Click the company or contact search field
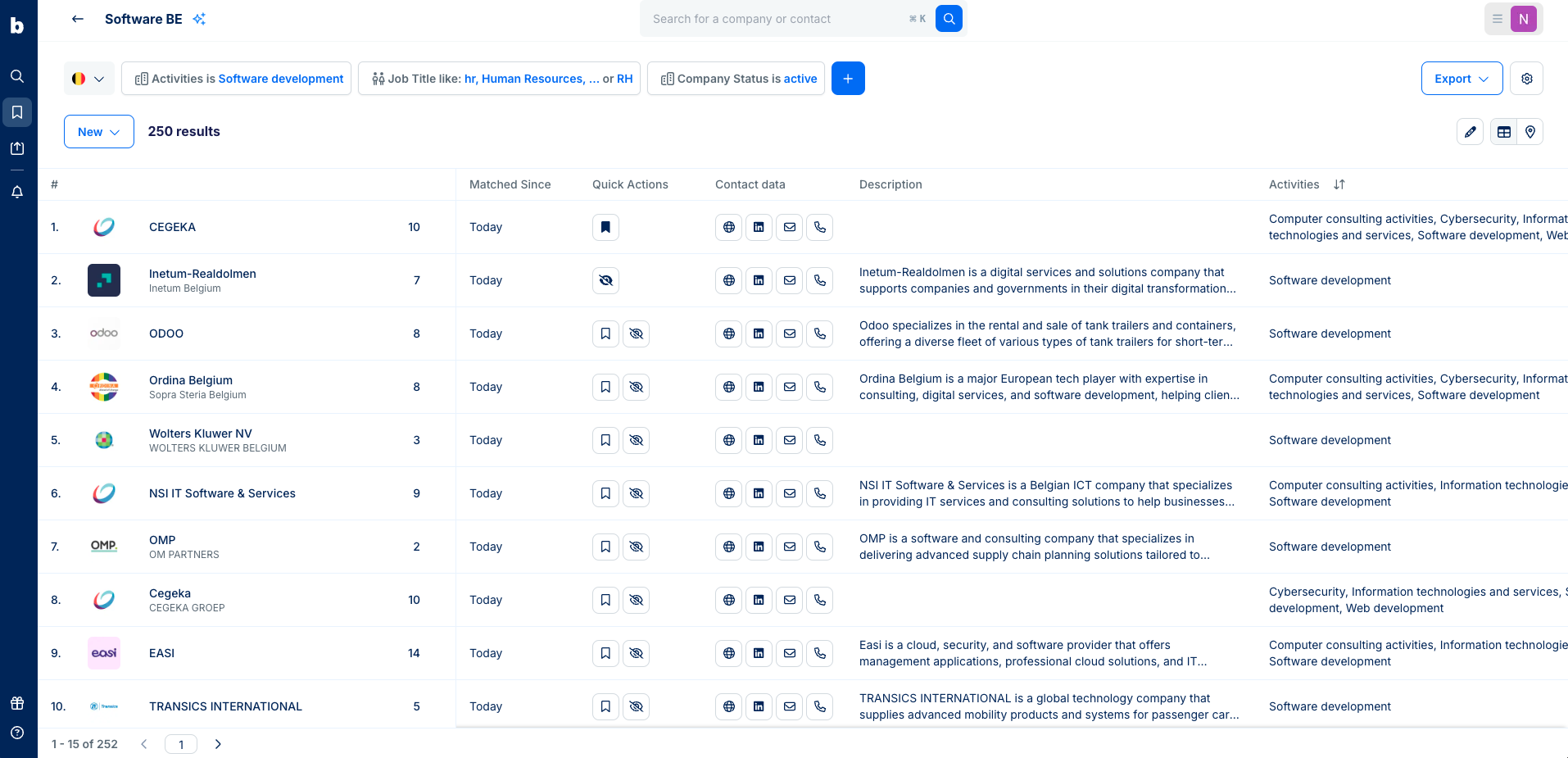Viewport: 1568px width, 758px height. 778,19
